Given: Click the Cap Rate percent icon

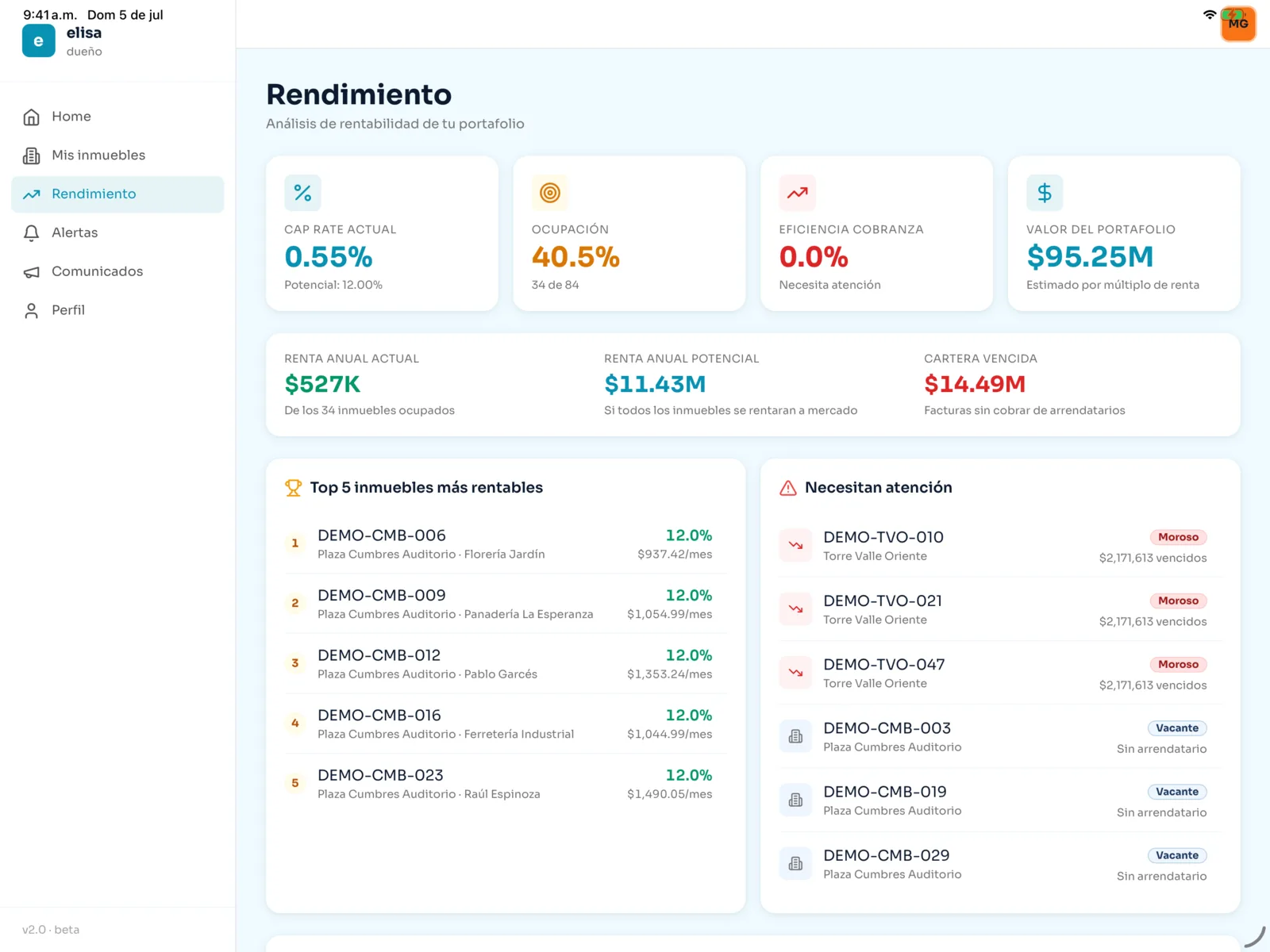Looking at the screenshot, I should point(302,193).
